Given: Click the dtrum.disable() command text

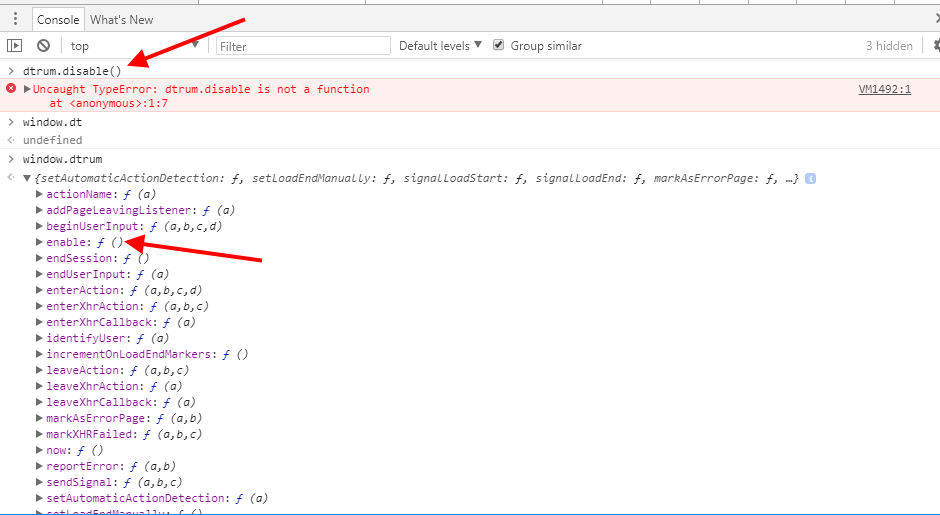Looking at the screenshot, I should [x=72, y=71].
